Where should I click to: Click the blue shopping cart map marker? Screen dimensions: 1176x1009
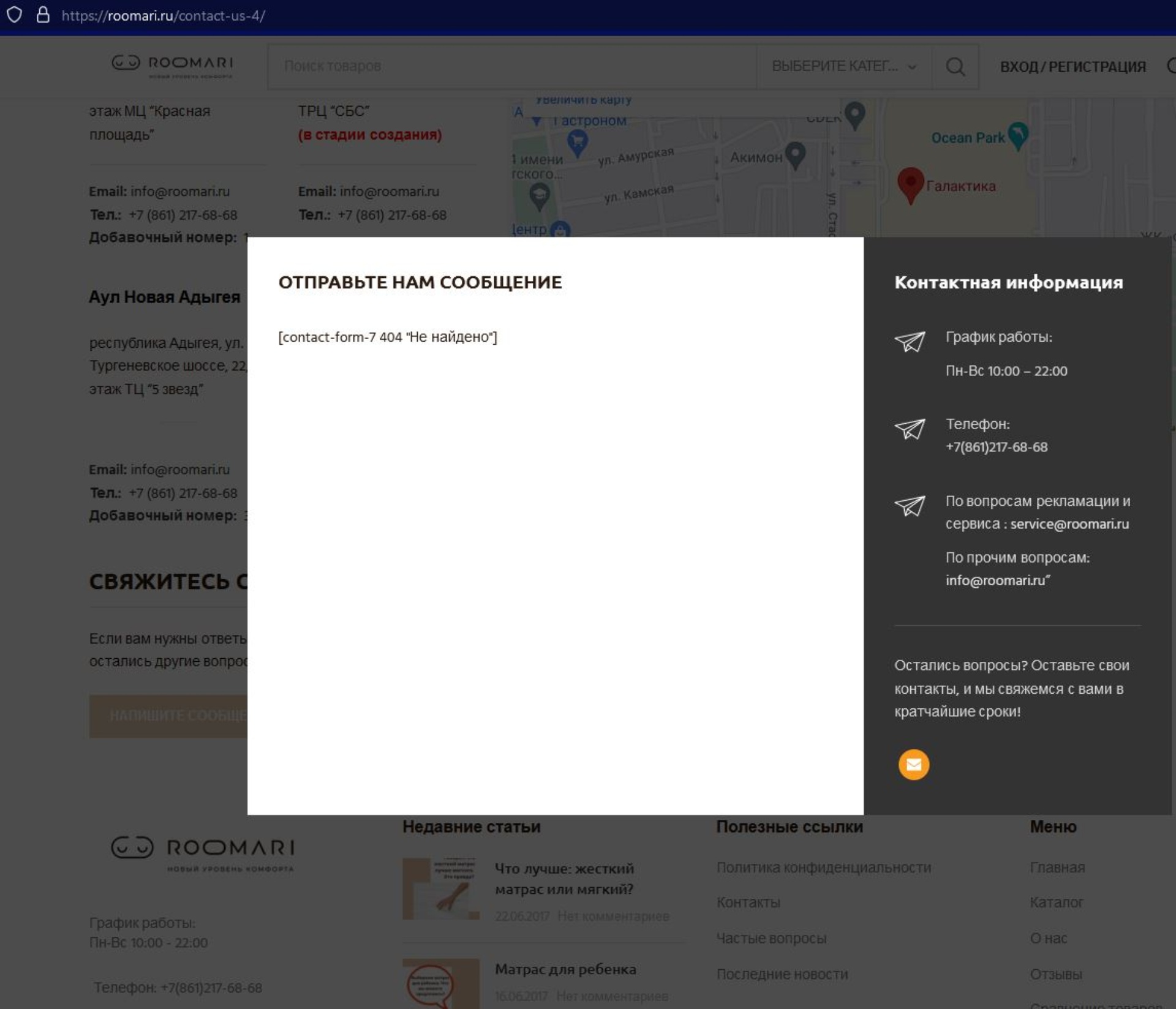577,143
